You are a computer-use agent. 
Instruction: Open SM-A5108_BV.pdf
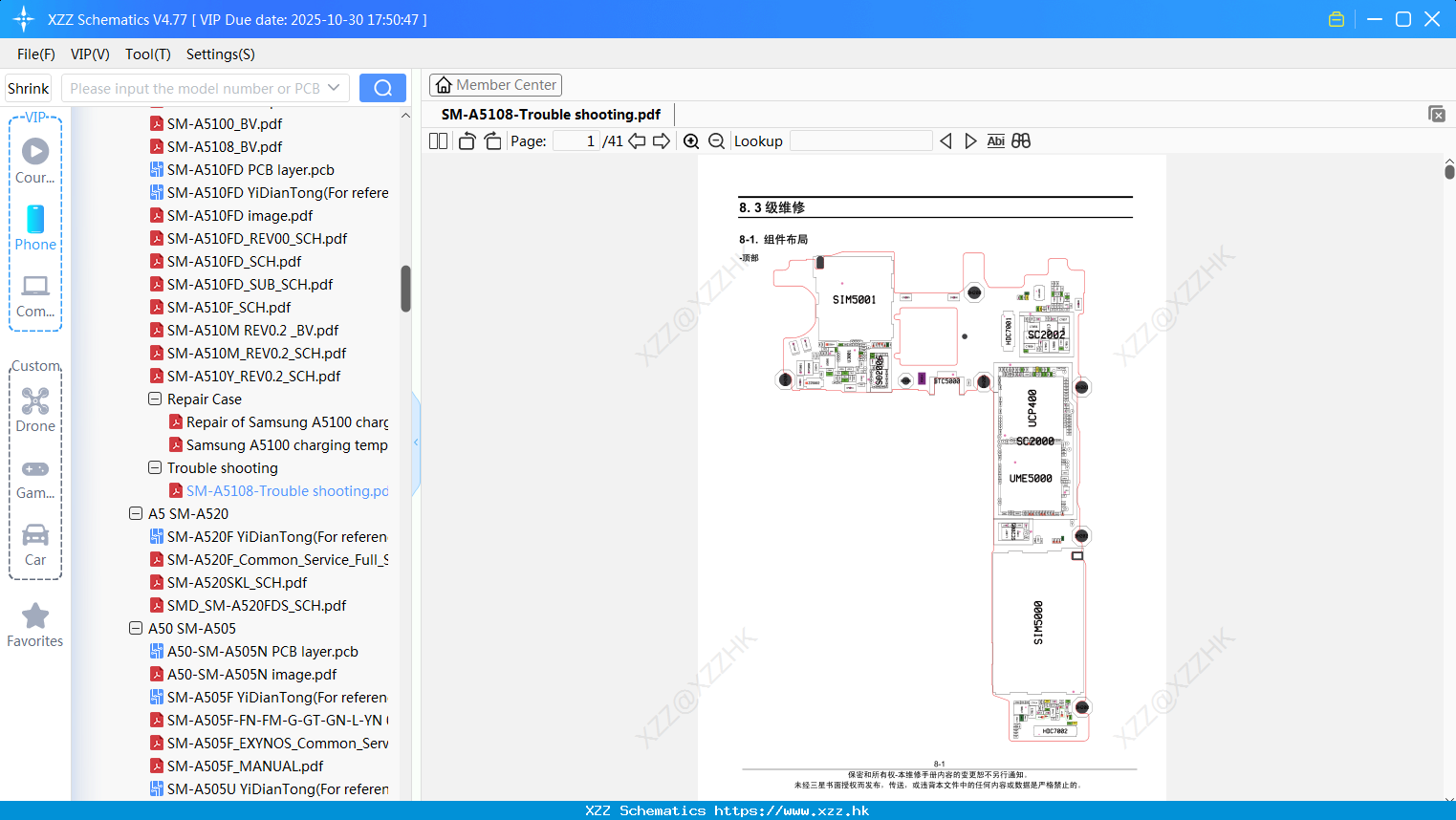[225, 146]
